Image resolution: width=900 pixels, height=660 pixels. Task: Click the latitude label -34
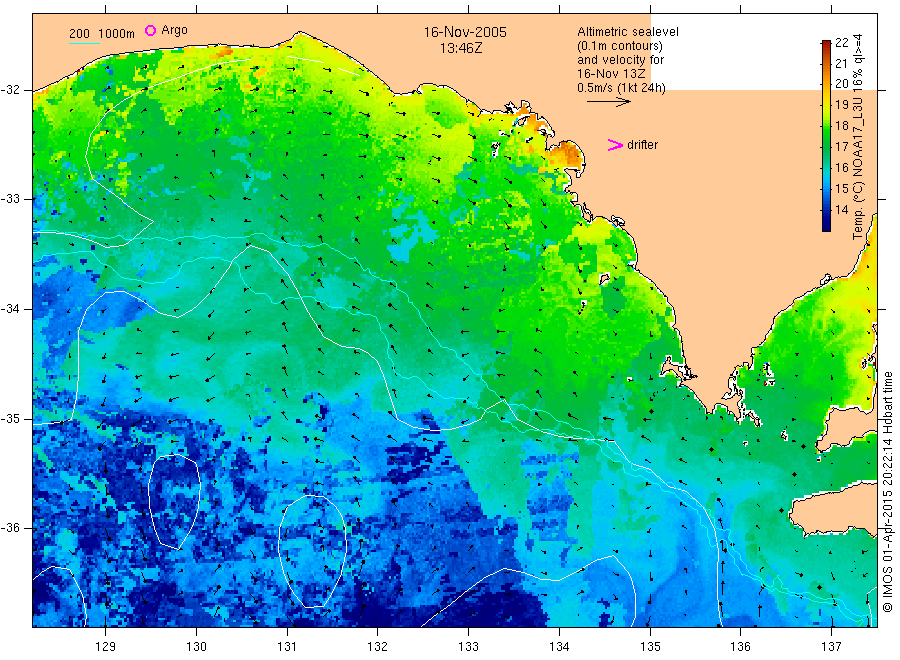click(x=10, y=309)
